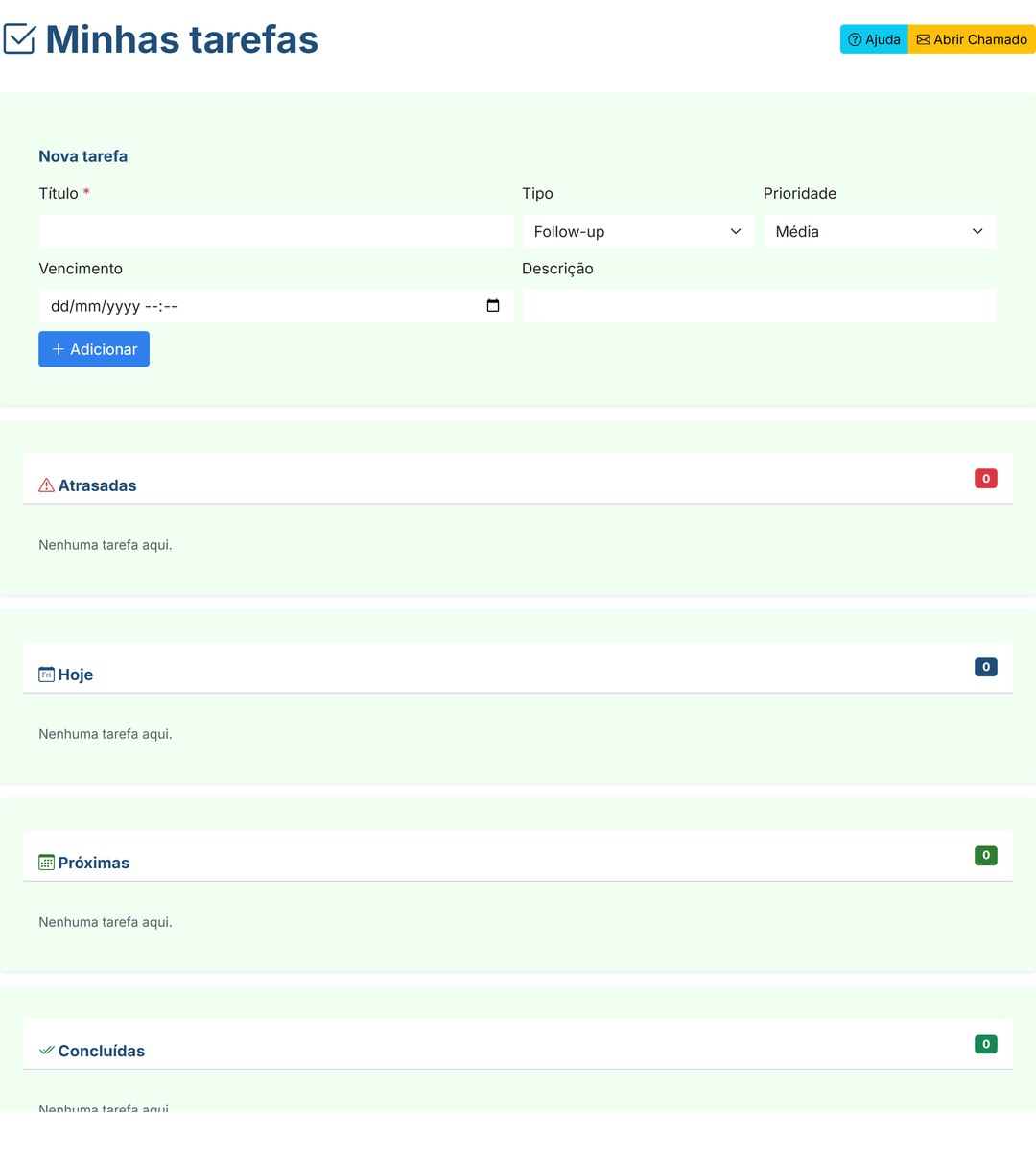
Task: Click the Abrir Chamado button
Action: (x=972, y=39)
